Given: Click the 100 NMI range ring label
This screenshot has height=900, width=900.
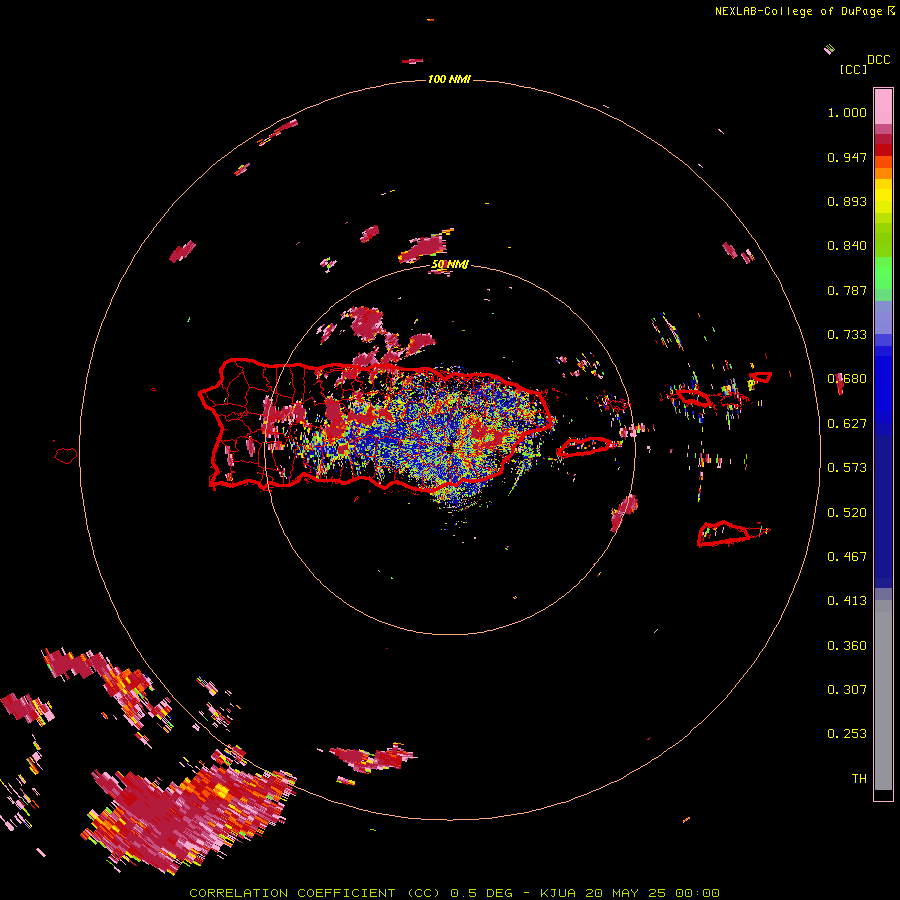Looking at the screenshot, I should pyautogui.click(x=449, y=79).
